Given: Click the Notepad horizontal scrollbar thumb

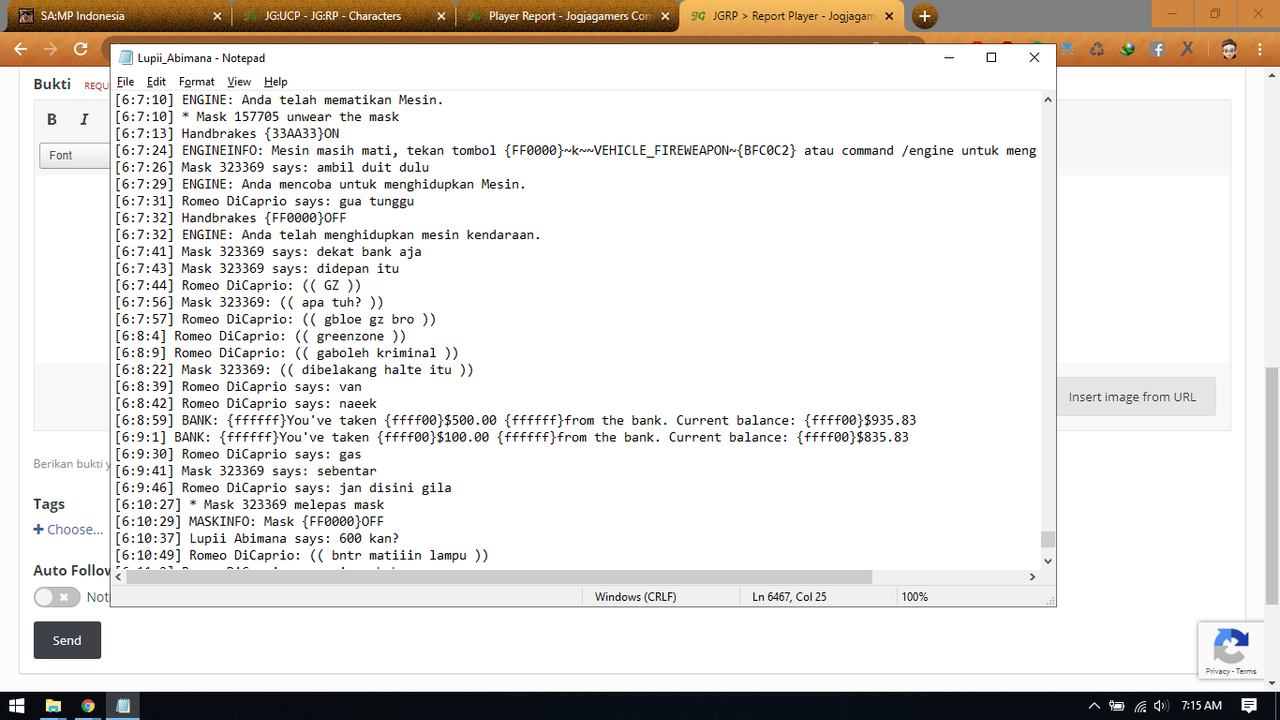Looking at the screenshot, I should 497,577.
